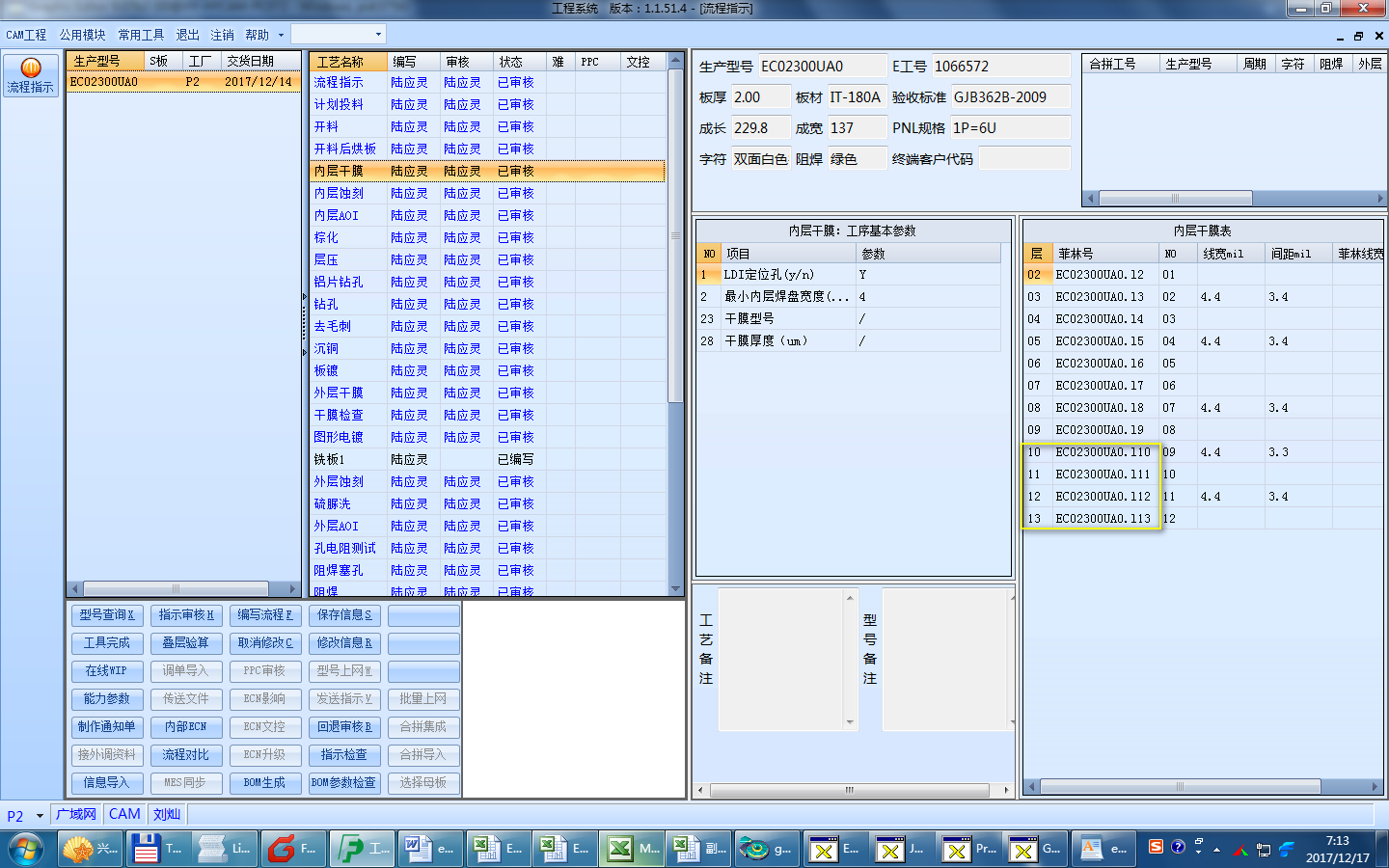The height and width of the screenshot is (868, 1389).
Task: Open the G... X window in taskbar
Action: (1035, 849)
